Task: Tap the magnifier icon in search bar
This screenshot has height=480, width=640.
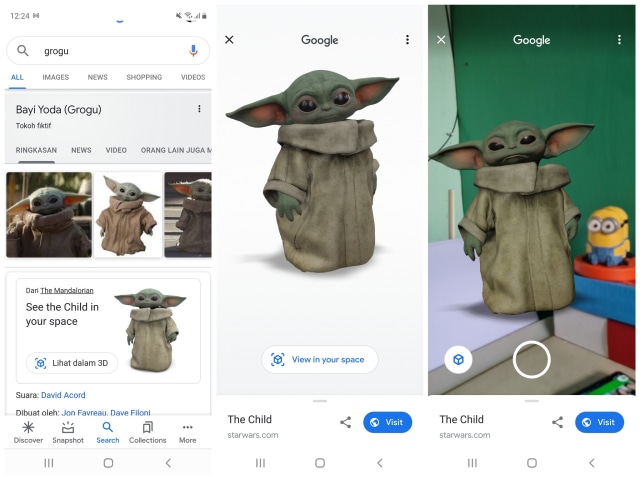Action: click(23, 51)
